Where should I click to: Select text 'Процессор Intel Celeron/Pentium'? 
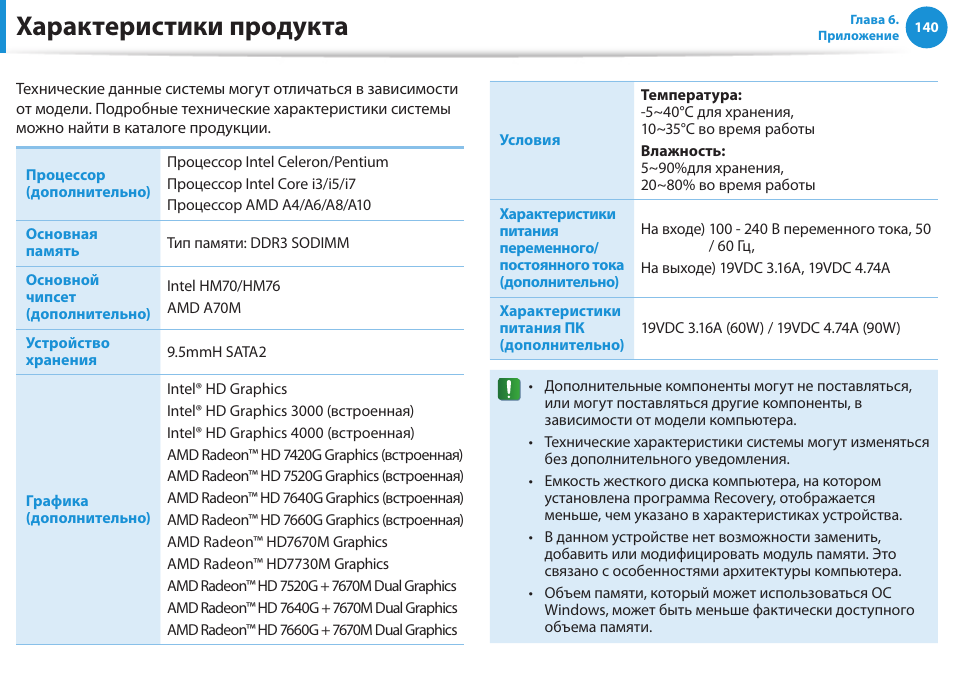coord(277,162)
